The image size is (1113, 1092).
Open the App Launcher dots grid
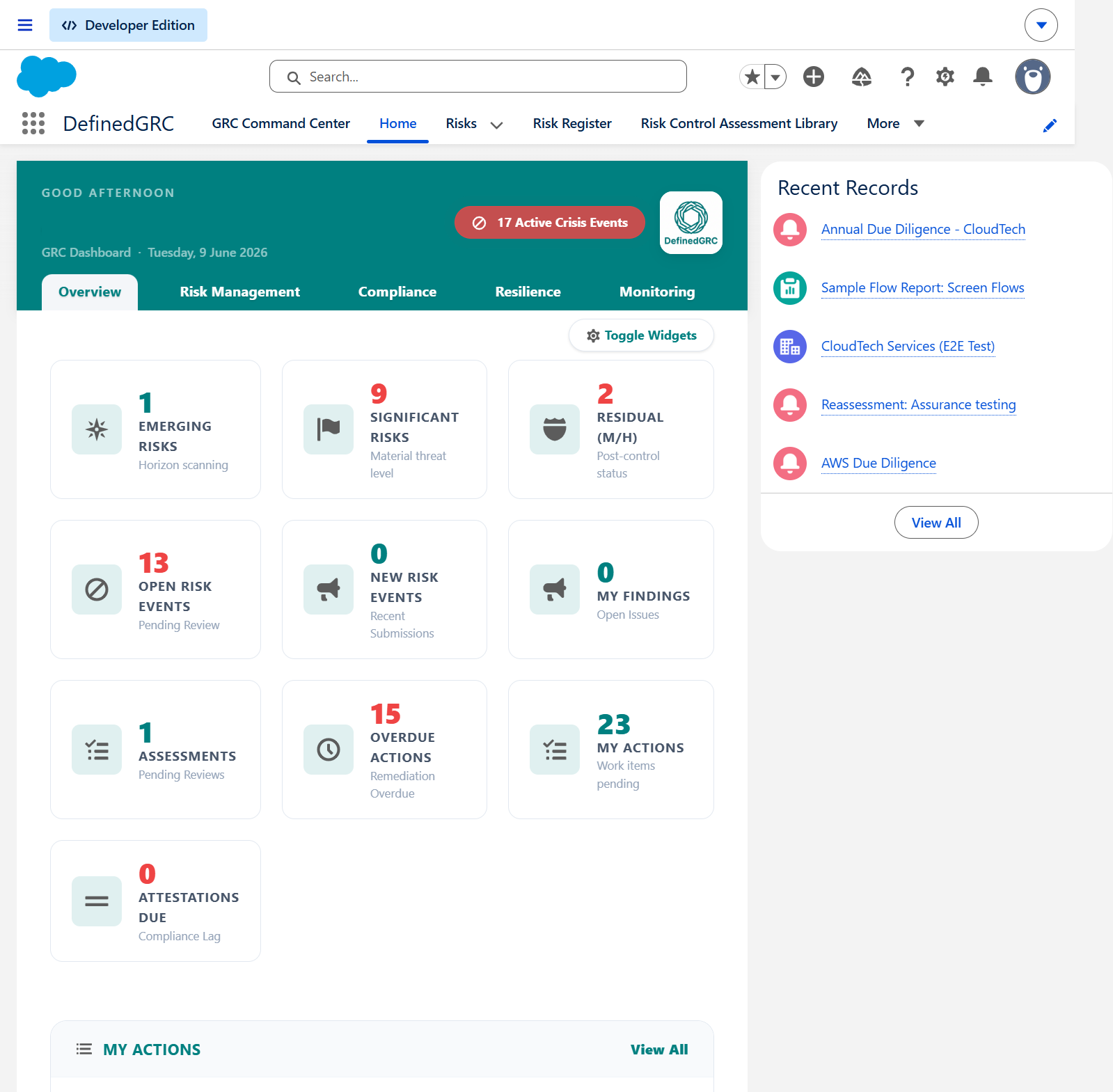(x=33, y=123)
